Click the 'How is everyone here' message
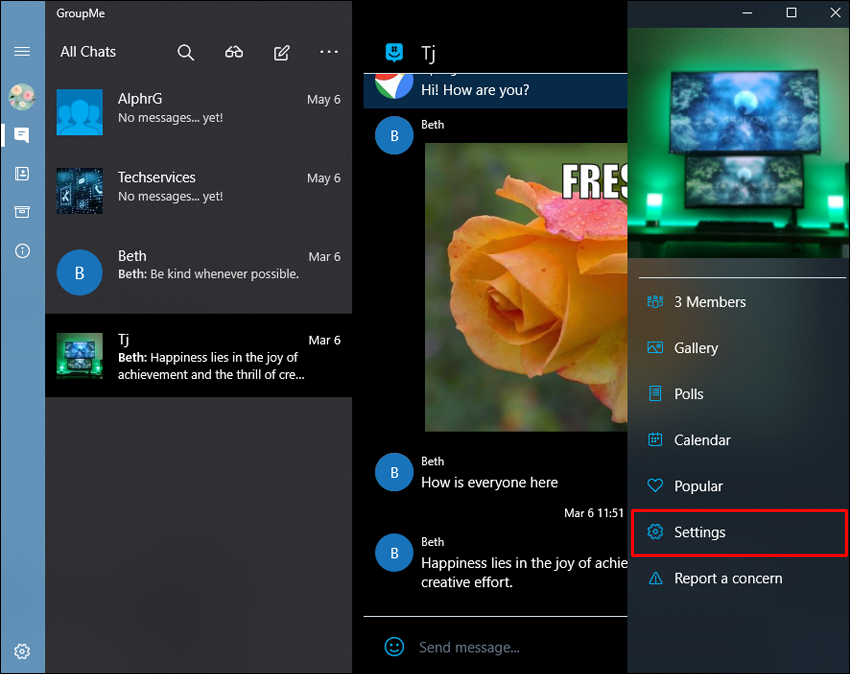 coord(490,483)
